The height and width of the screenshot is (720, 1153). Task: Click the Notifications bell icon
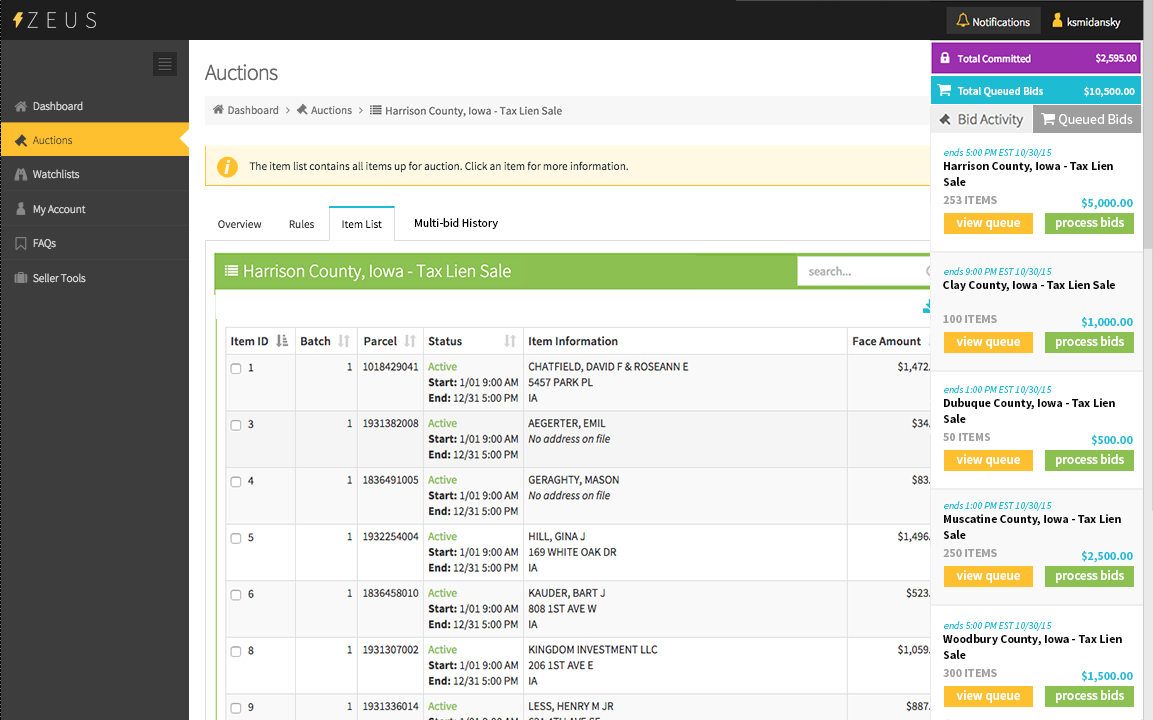coord(963,21)
